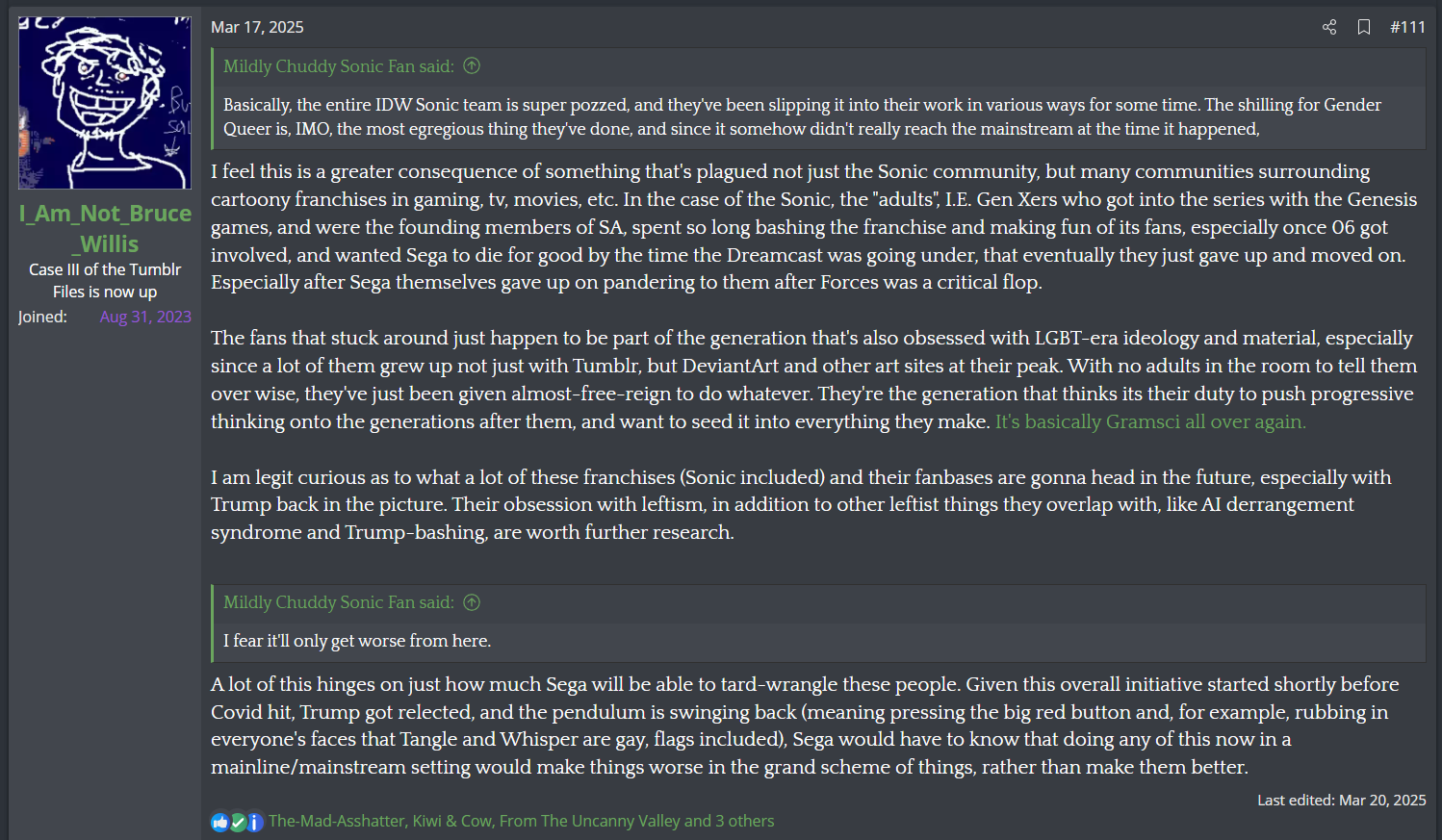Click the share icon on post #111
Screen dimensions: 1442x840
point(1329,27)
